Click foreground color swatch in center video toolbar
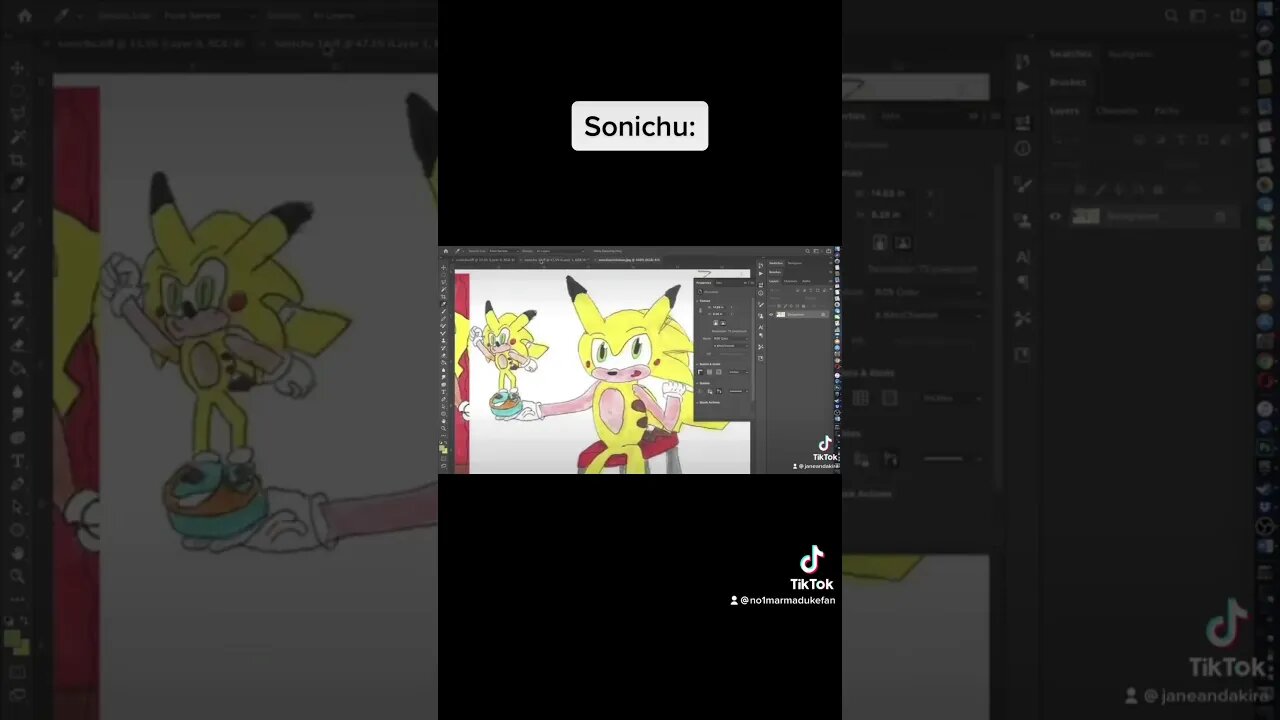 click(x=442, y=447)
